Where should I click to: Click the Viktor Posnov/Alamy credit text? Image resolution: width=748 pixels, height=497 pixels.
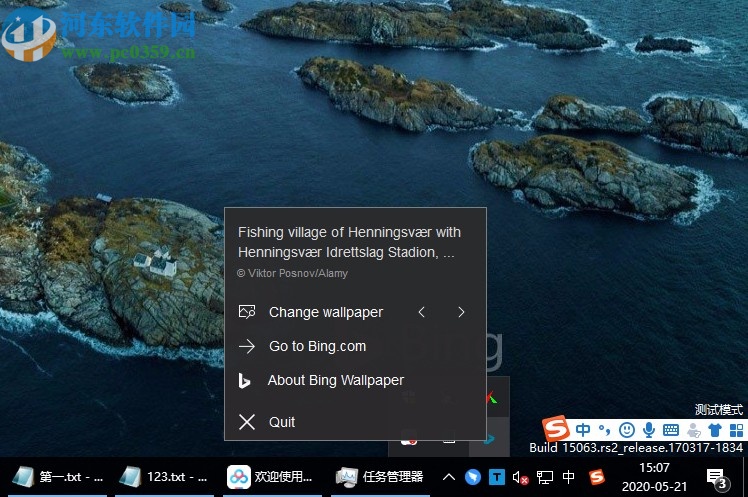(x=292, y=273)
